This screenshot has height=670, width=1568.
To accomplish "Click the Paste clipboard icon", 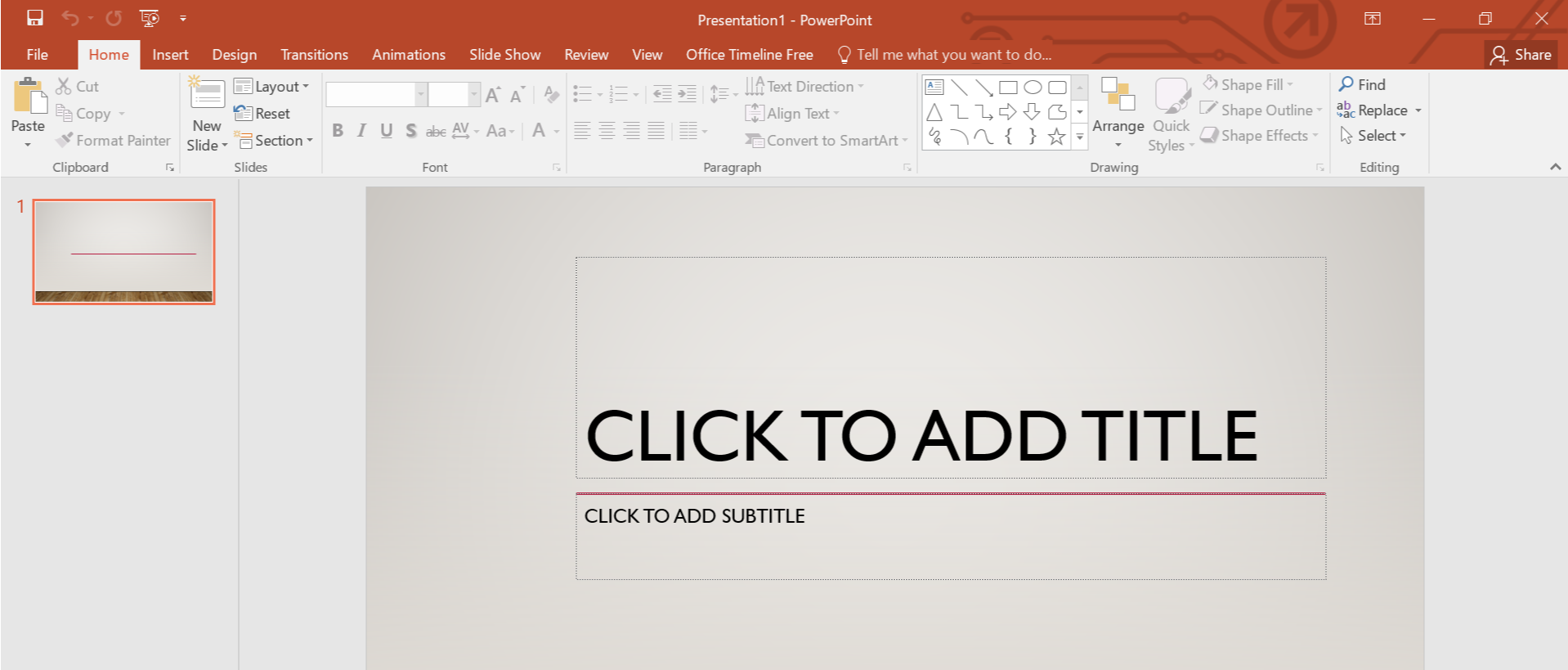I will tap(29, 97).
